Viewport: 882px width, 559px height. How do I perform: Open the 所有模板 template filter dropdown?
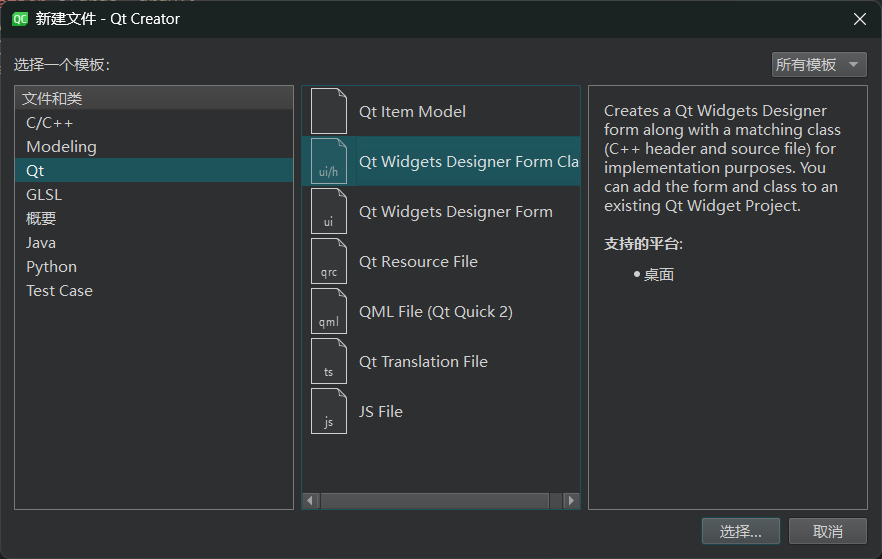[818, 65]
